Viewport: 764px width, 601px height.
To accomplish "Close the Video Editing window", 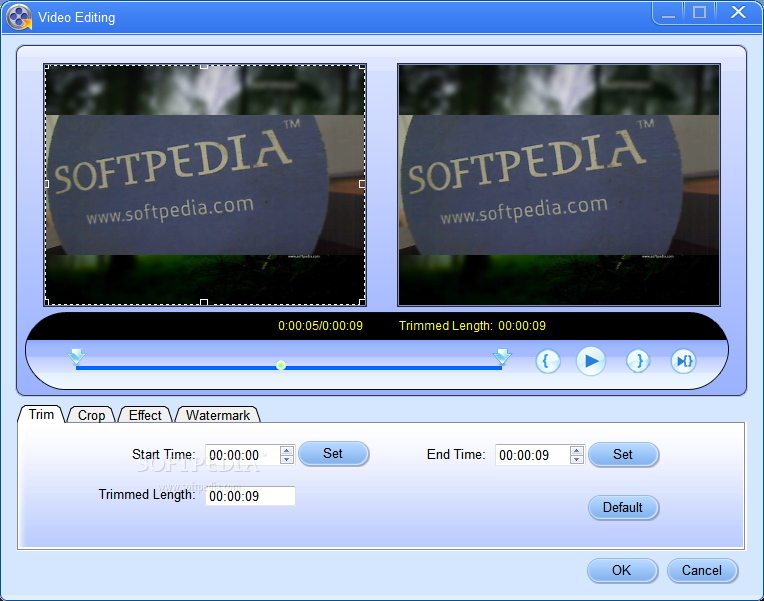I will click(738, 13).
